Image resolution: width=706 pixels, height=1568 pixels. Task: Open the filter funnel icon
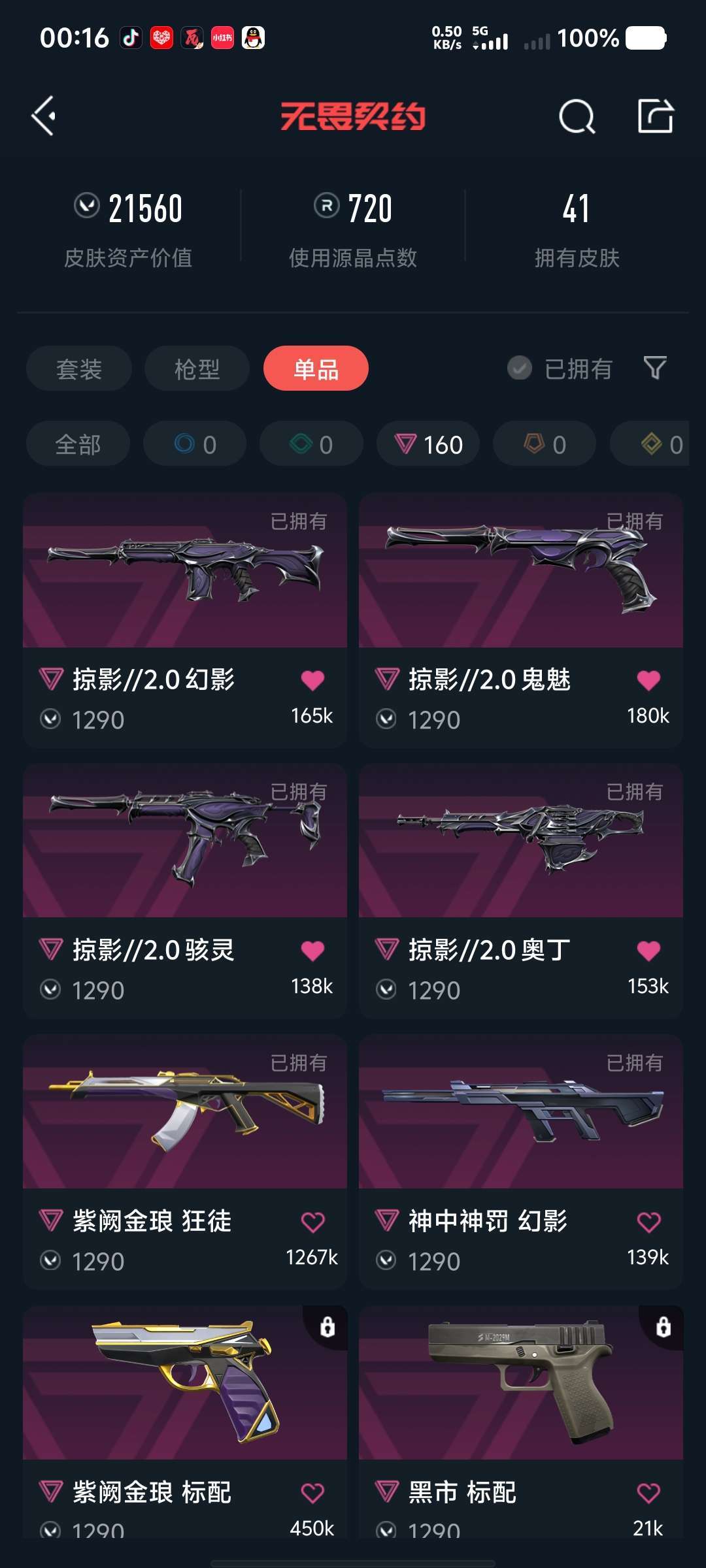click(655, 368)
